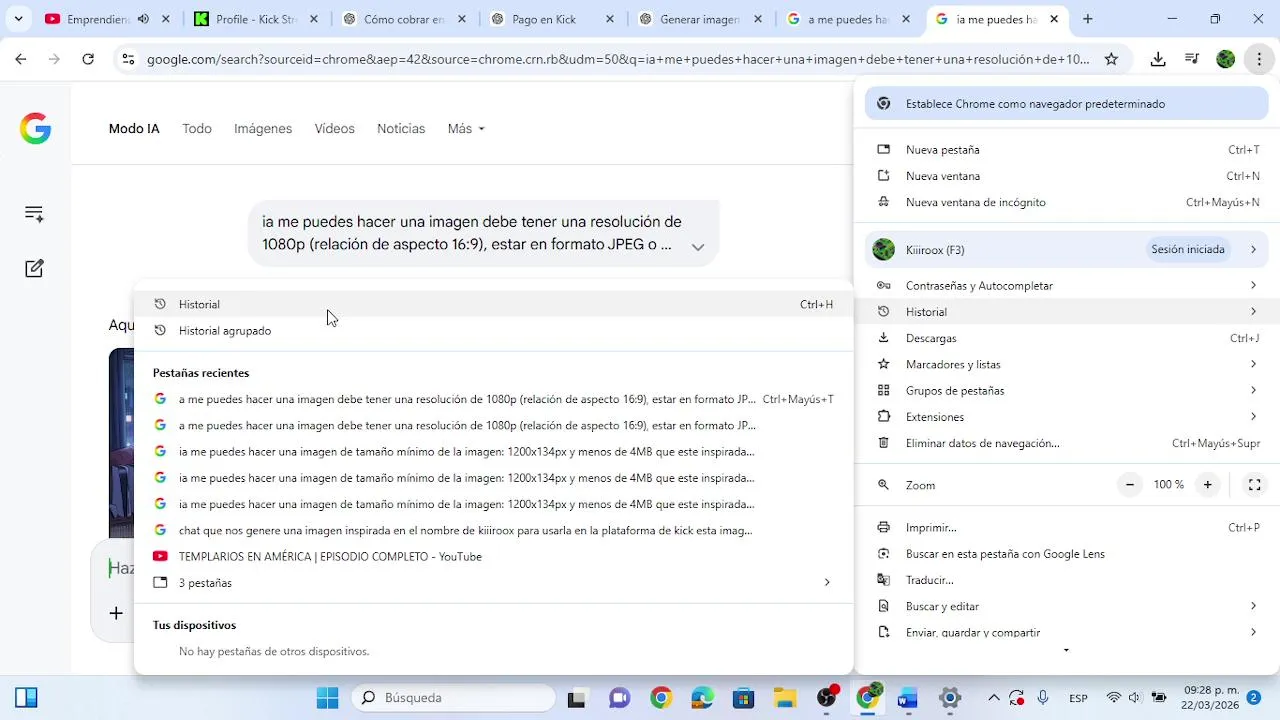The image size is (1280, 720).
Task: Switch to Todo search tab
Action: click(197, 129)
